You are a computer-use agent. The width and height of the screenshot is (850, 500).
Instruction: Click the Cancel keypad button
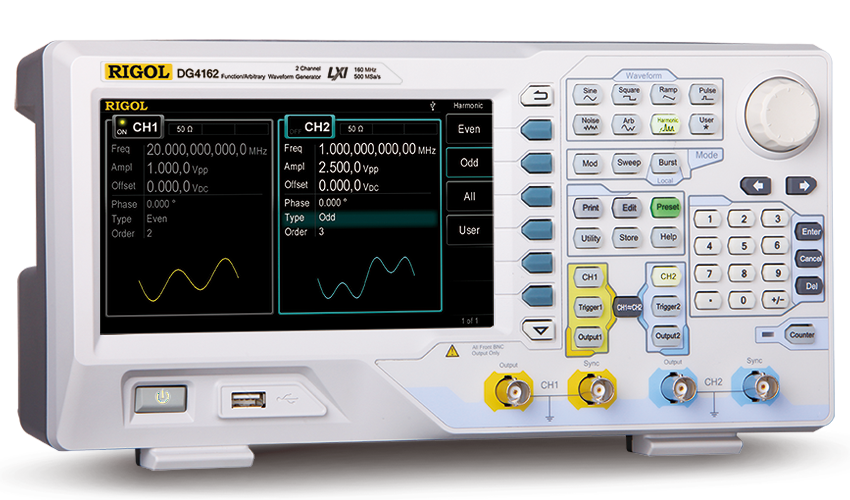[x=810, y=259]
